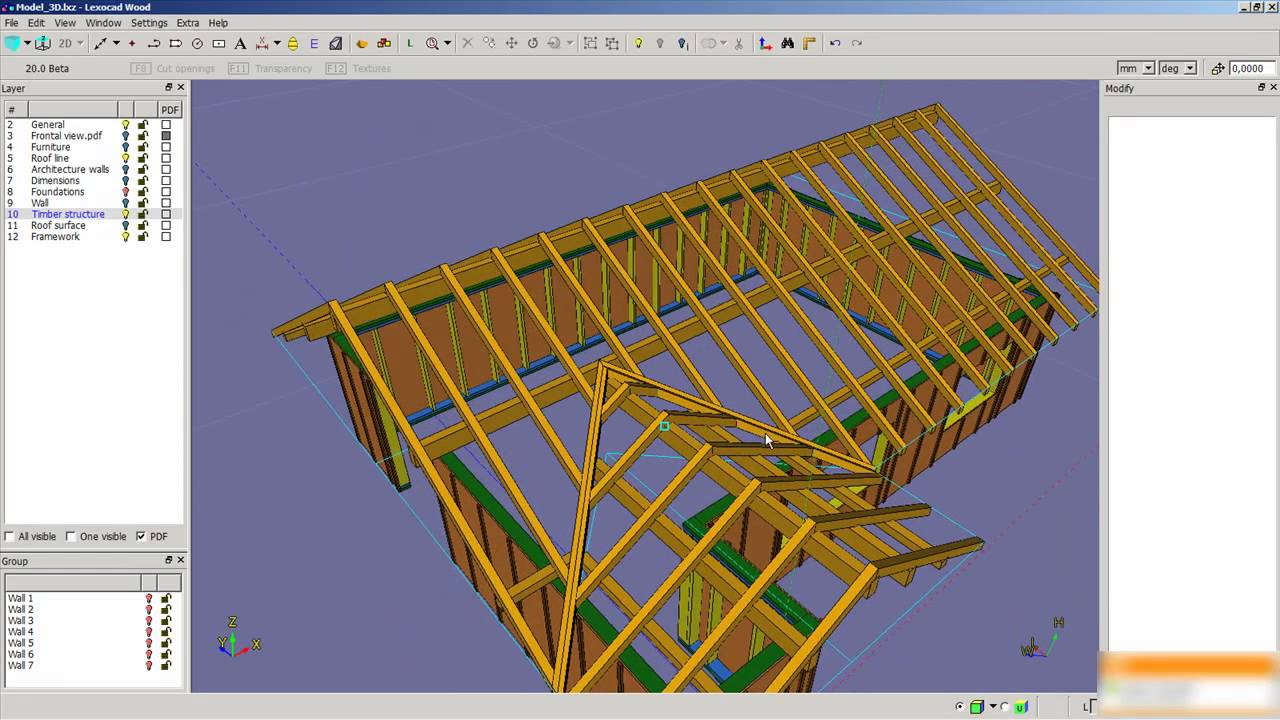The width and height of the screenshot is (1280, 720).
Task: Uncheck the PDF checkbox below layer list
Action: 140,536
